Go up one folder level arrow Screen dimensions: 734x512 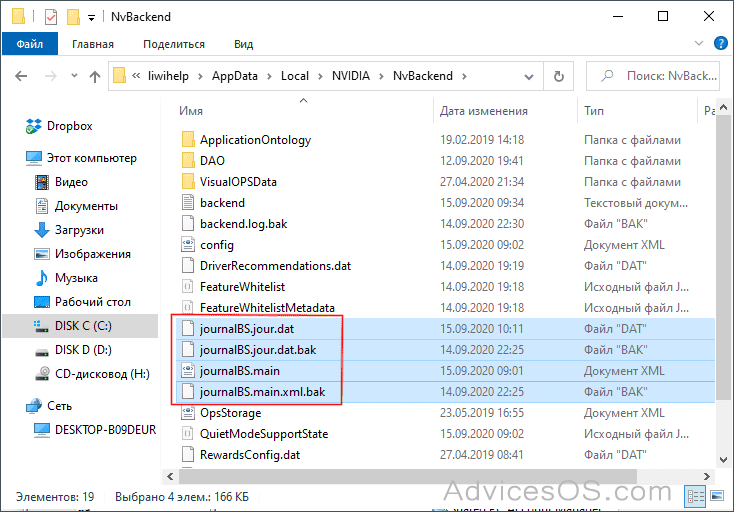click(x=95, y=76)
